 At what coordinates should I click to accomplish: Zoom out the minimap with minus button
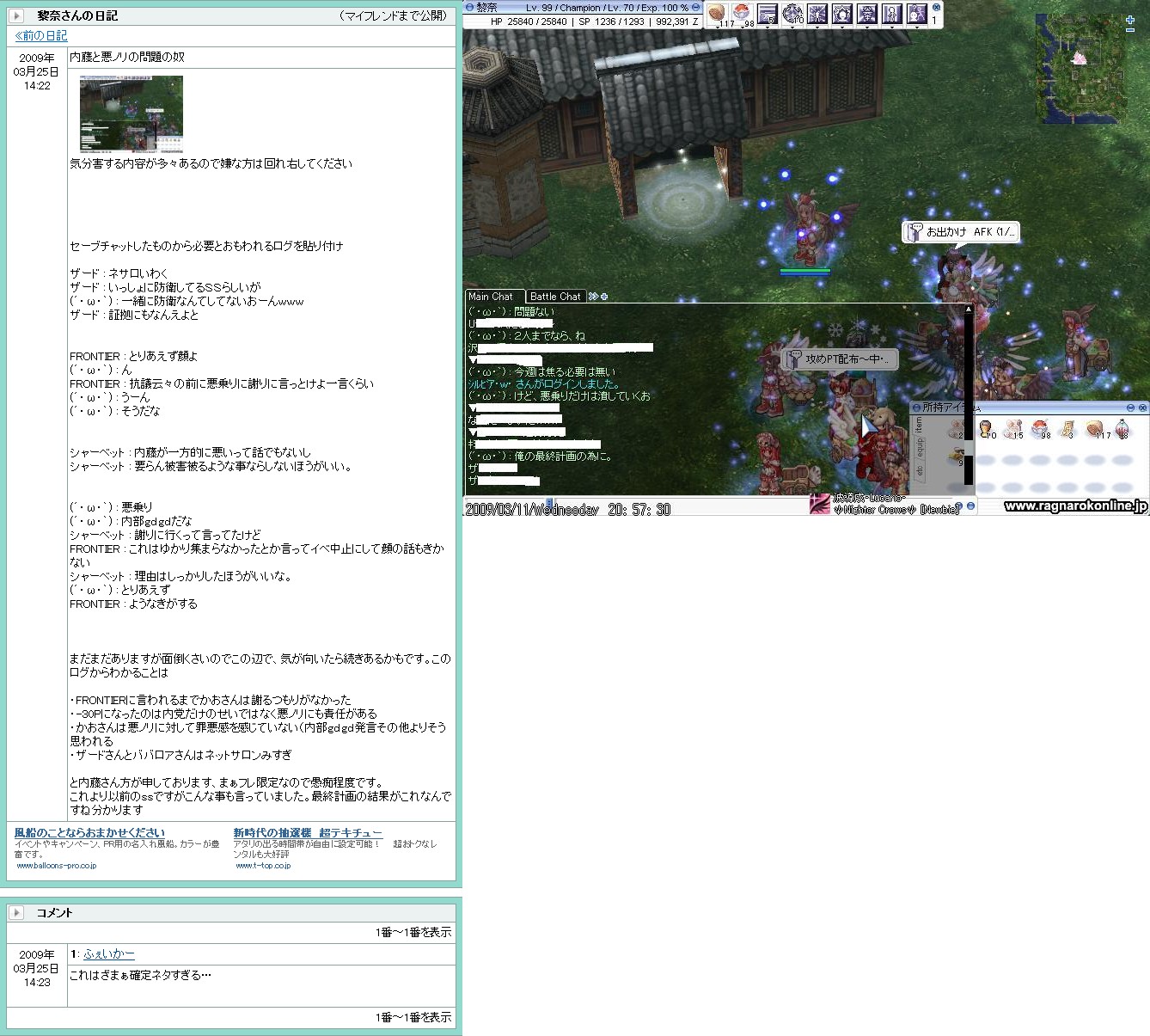[1129, 31]
